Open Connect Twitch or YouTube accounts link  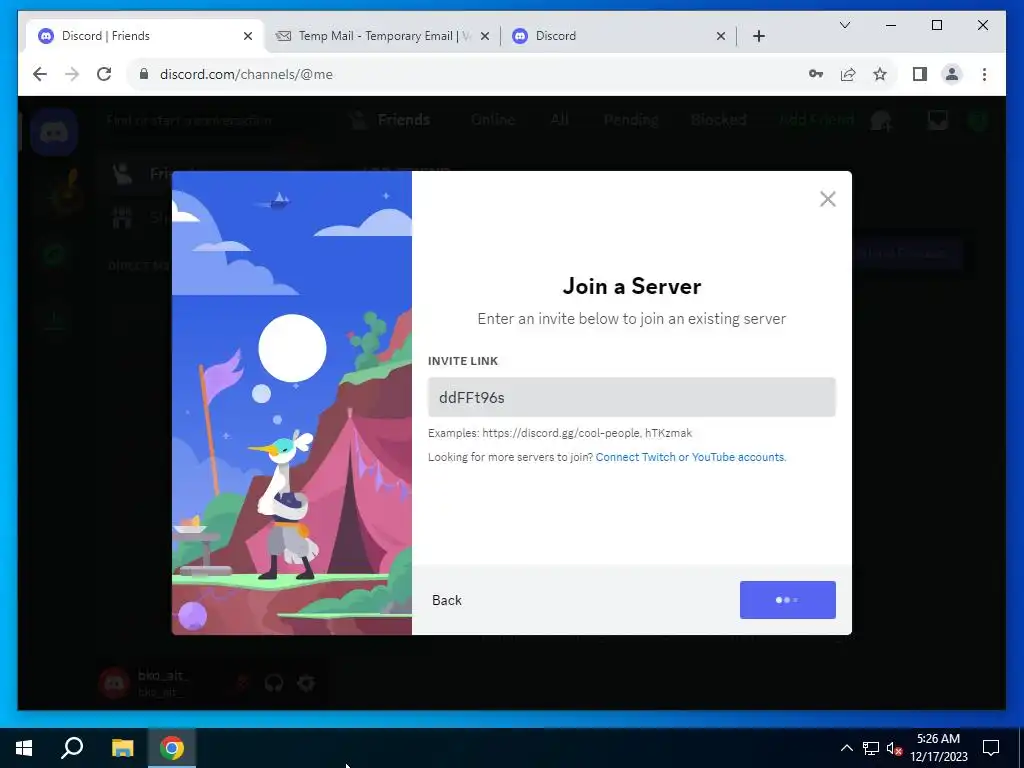pos(691,457)
